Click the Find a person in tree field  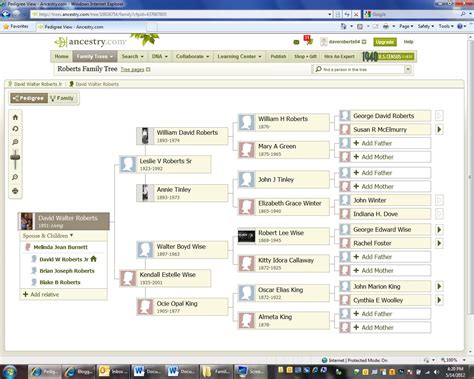point(358,69)
